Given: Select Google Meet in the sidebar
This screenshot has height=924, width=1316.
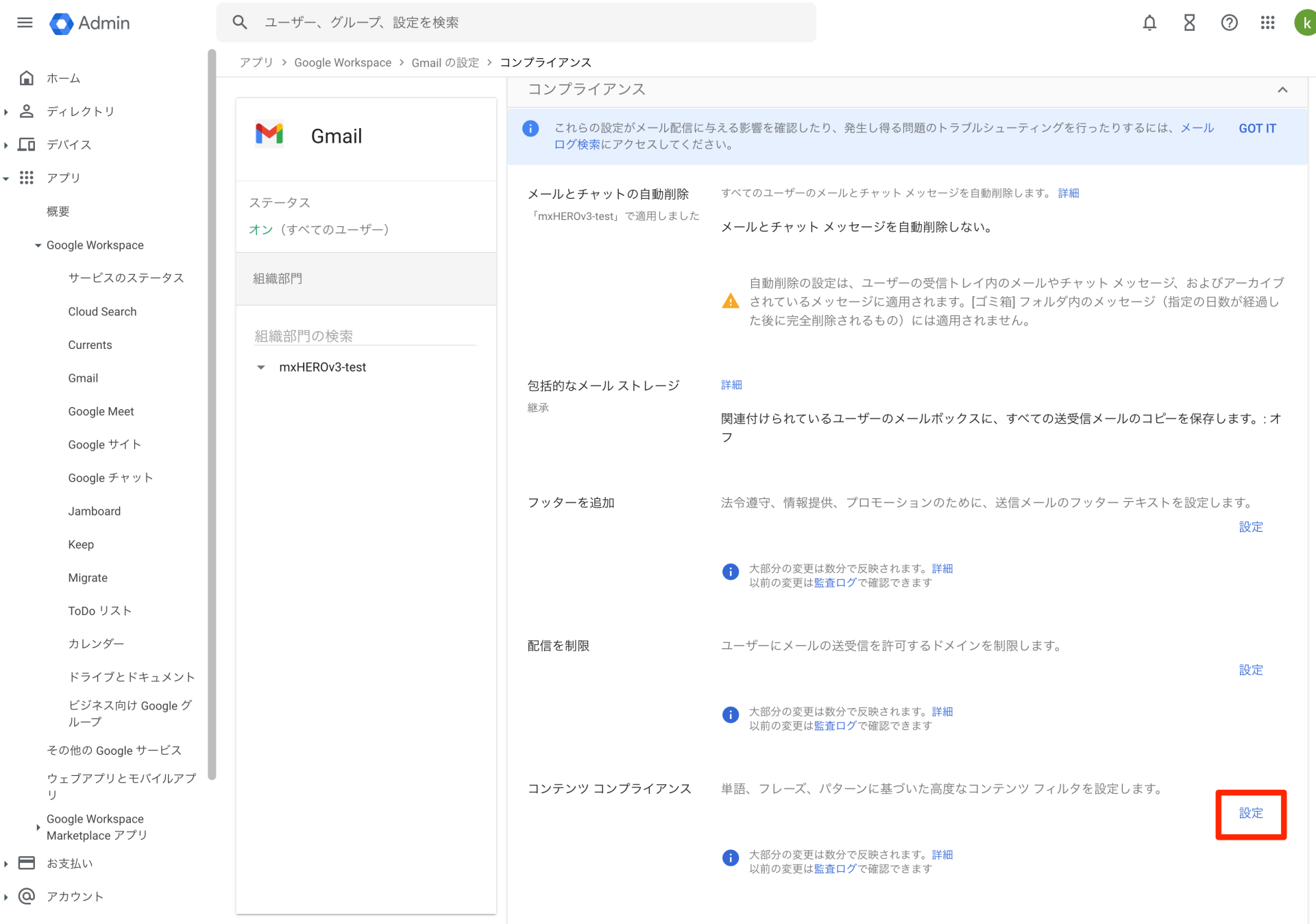Looking at the screenshot, I should point(101,411).
